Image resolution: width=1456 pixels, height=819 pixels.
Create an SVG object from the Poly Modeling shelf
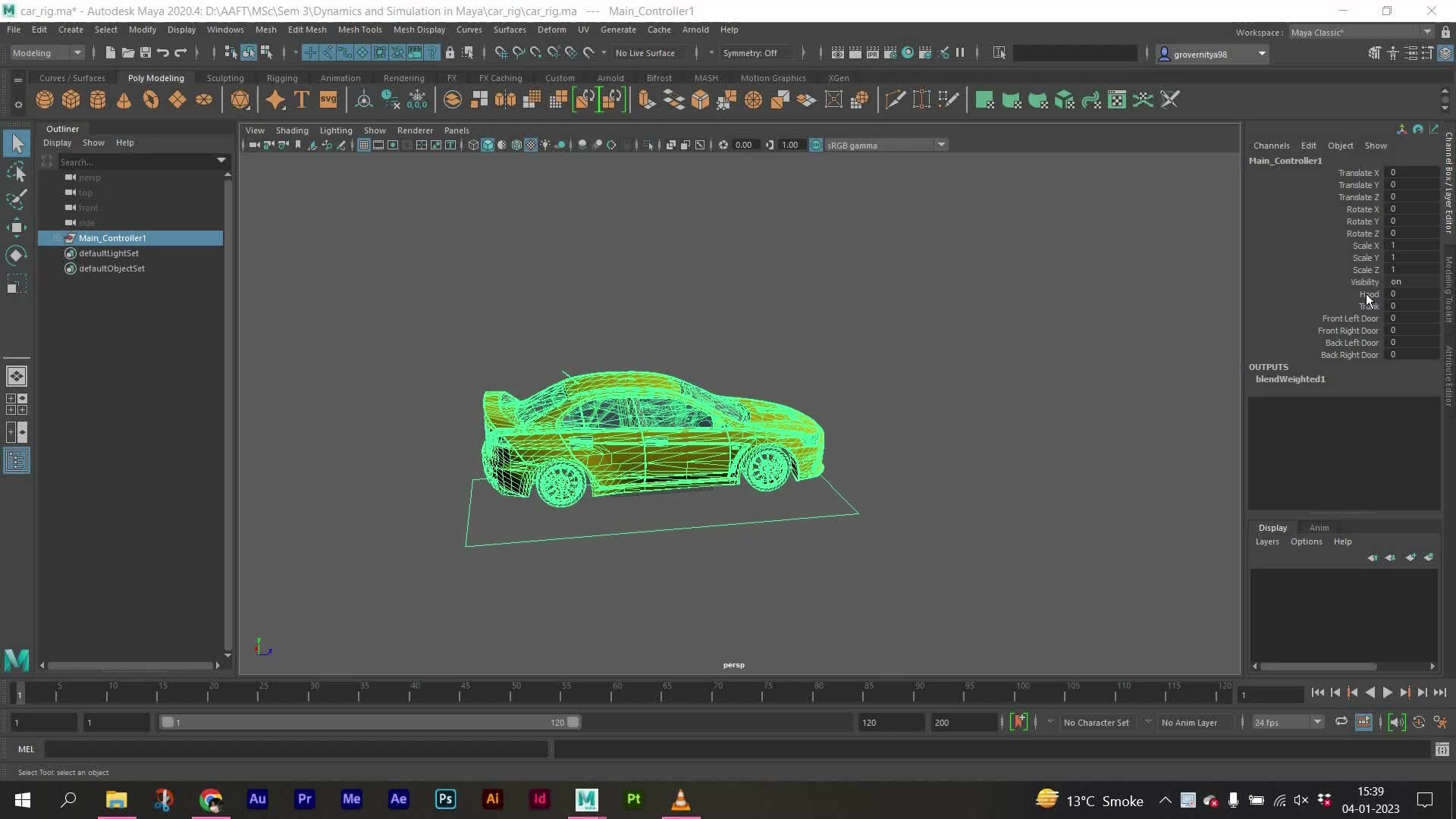pos(328,99)
